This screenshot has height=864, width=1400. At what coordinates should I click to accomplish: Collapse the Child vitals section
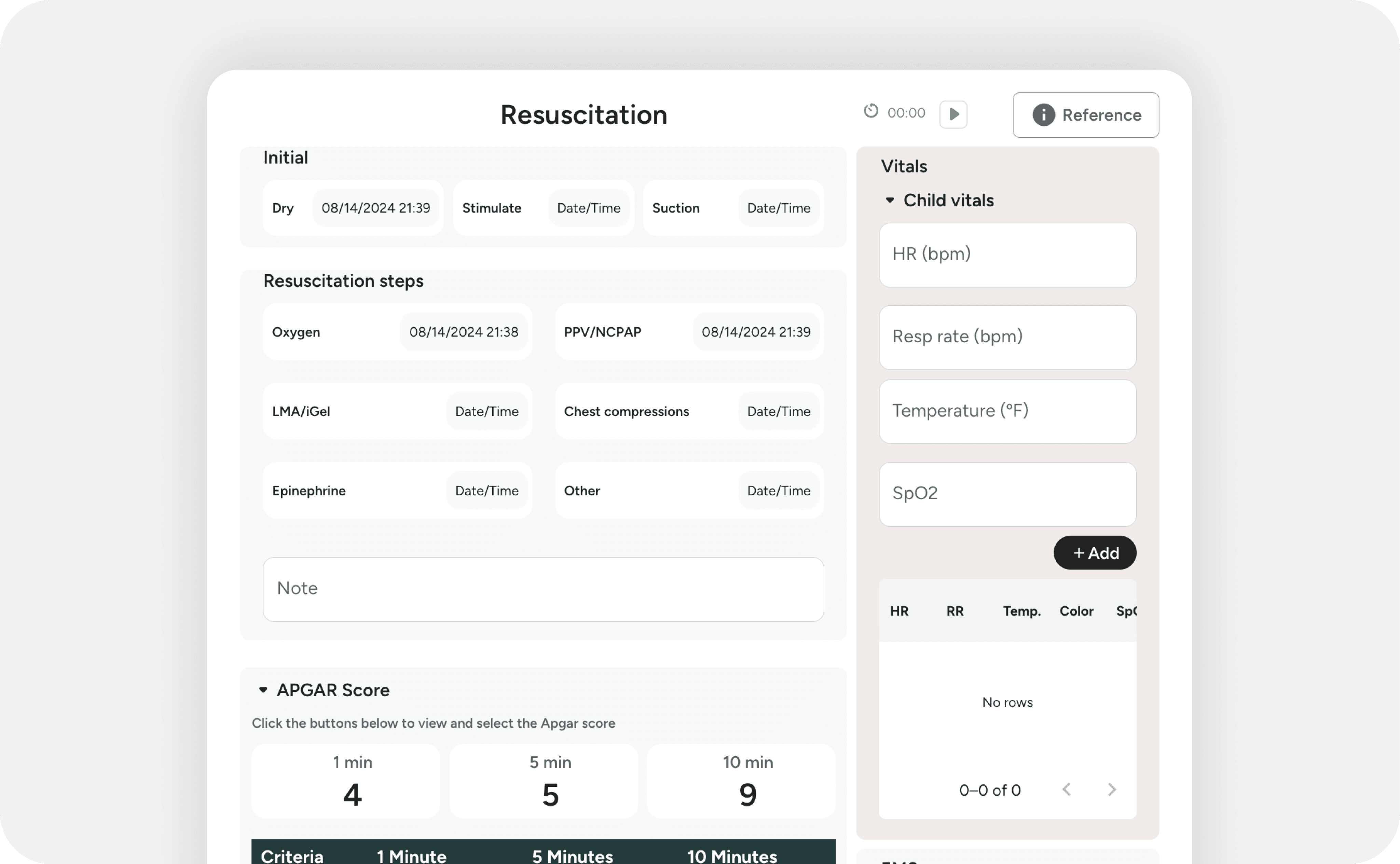point(890,200)
